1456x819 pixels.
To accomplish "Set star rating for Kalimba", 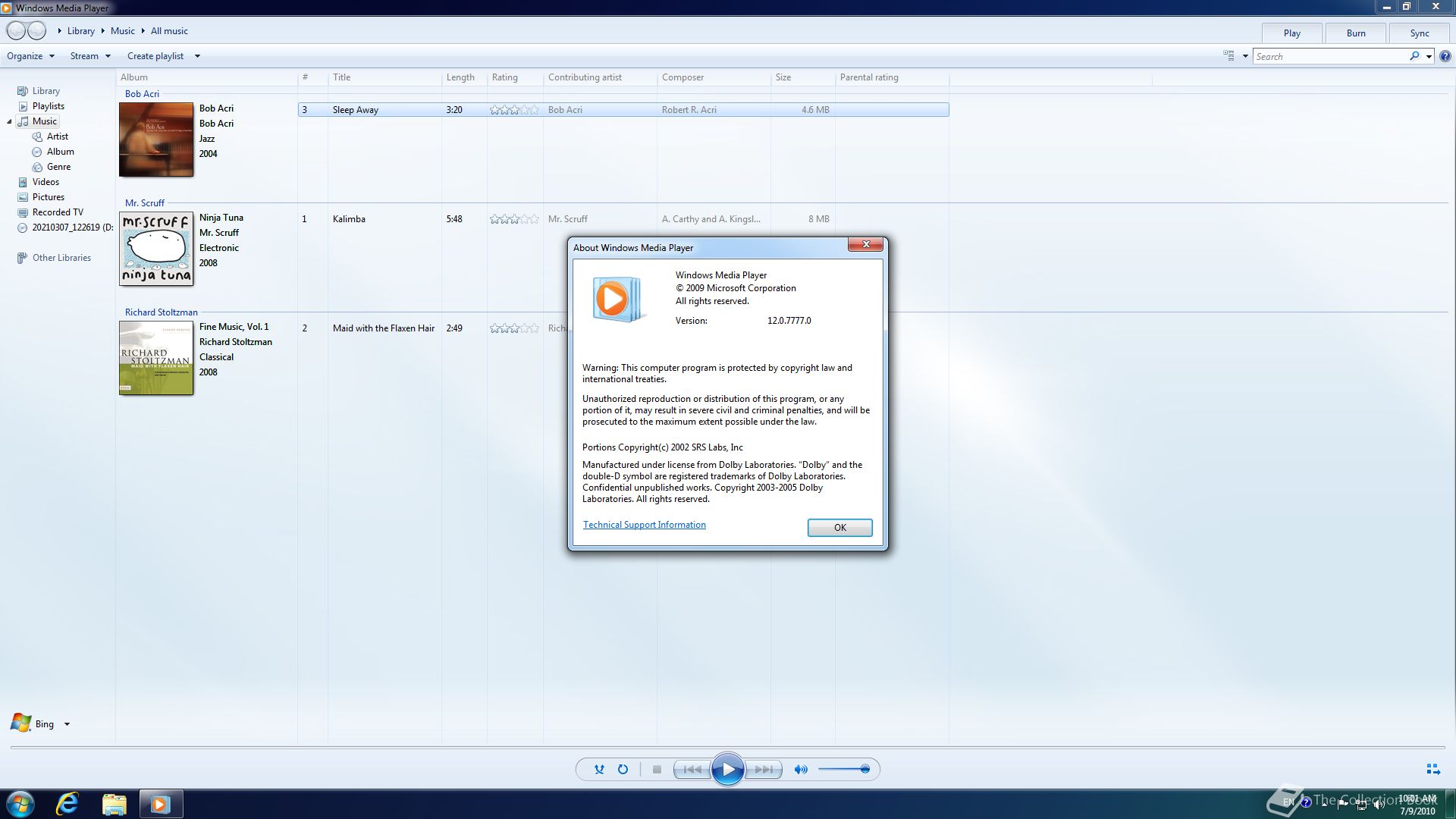I will tap(514, 219).
